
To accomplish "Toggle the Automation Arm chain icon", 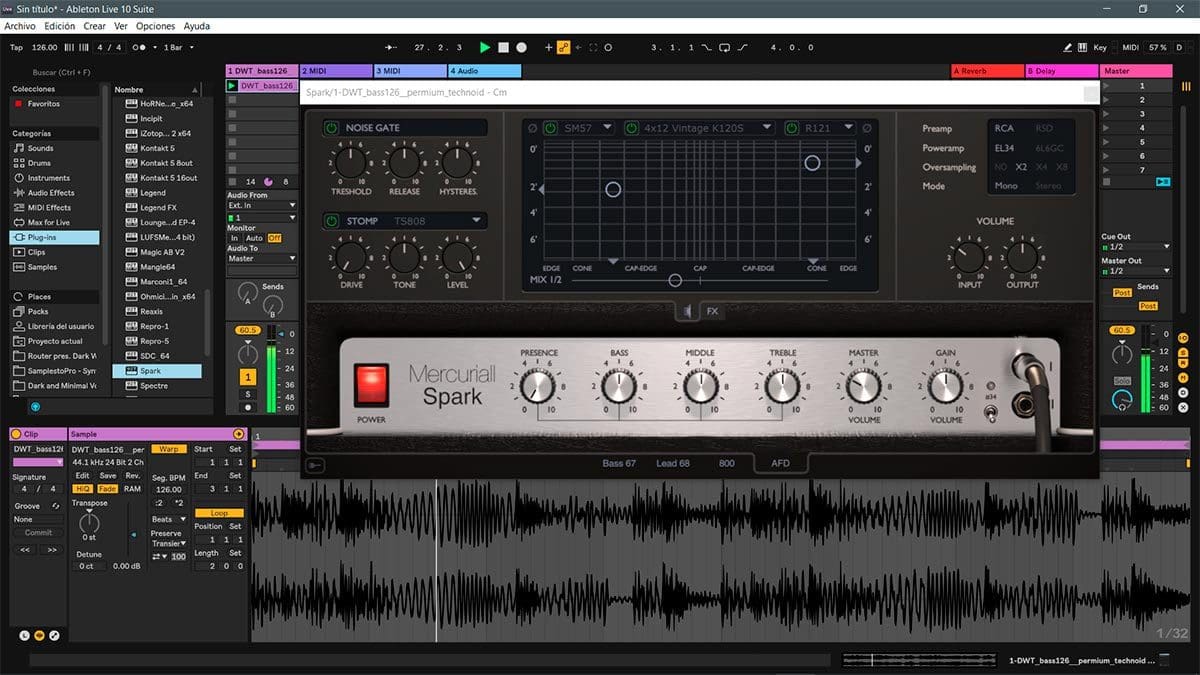I will (564, 47).
